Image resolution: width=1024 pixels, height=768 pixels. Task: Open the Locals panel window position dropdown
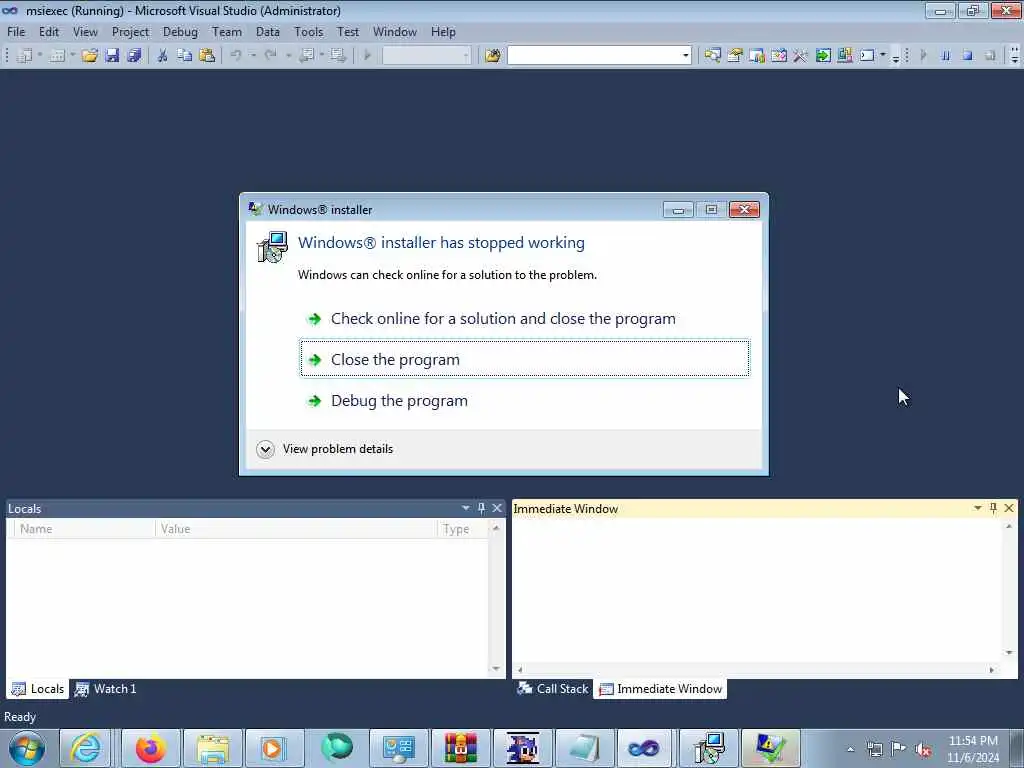(466, 508)
